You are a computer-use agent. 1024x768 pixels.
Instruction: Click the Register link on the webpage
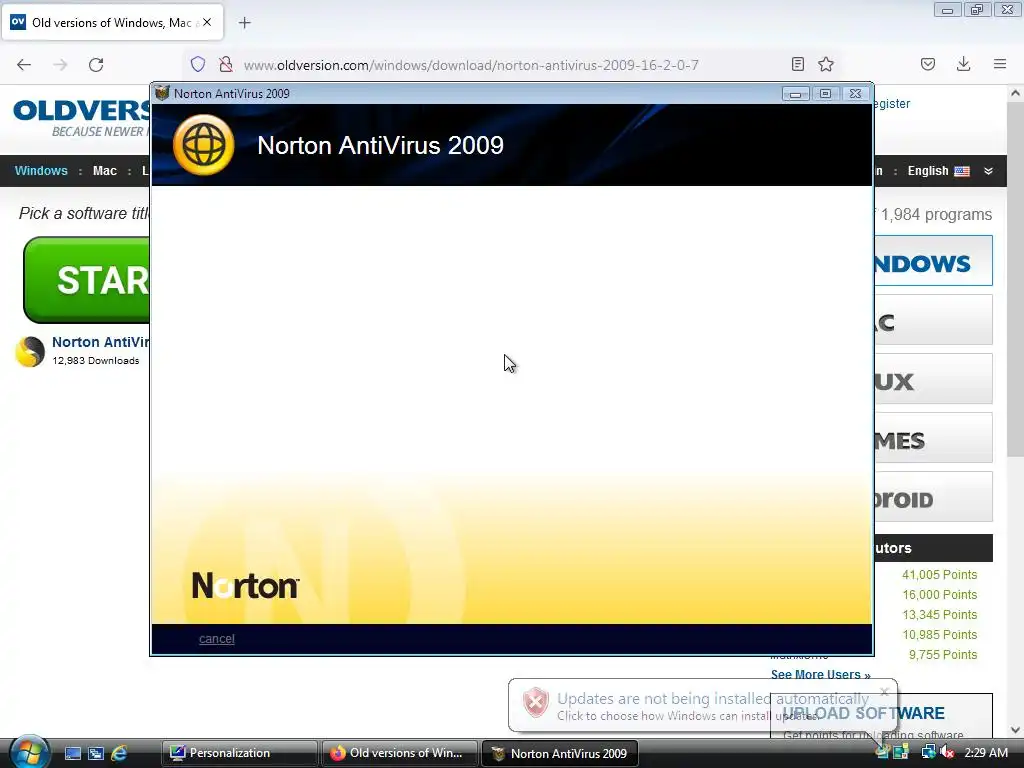point(891,104)
